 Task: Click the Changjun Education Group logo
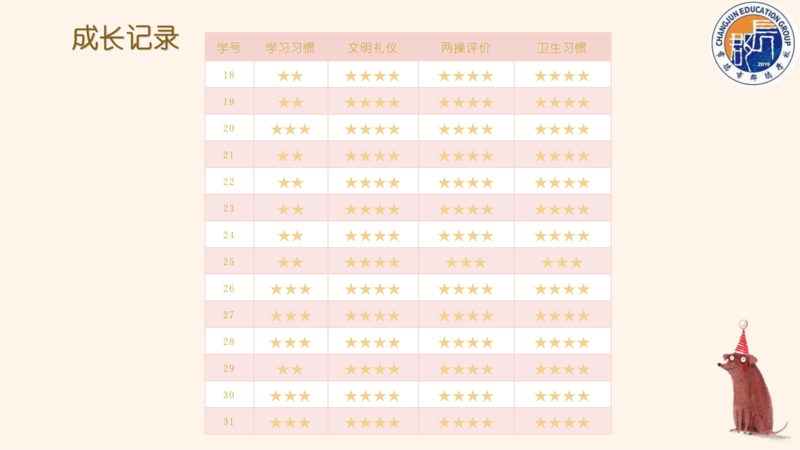754,43
